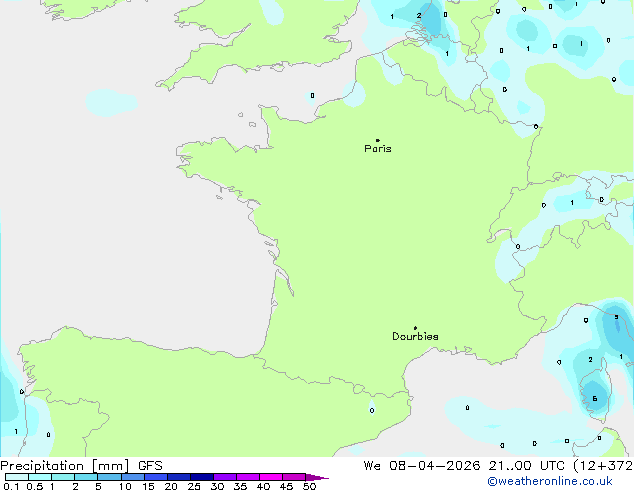634x490 pixels.
Task: Click the Paris city label
Action: [x=378, y=149]
